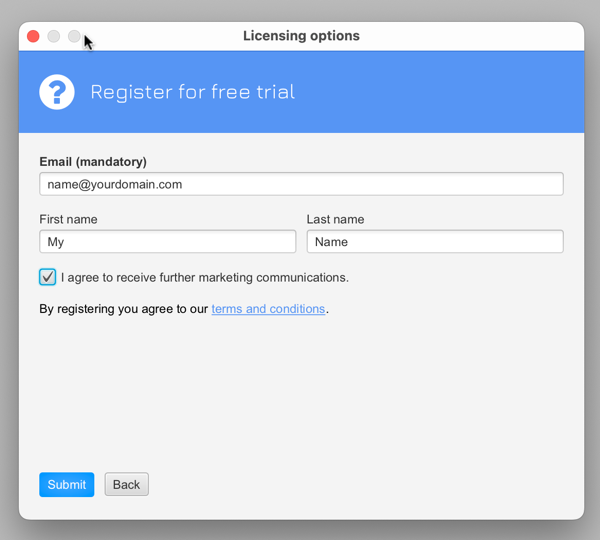Open the terms and conditions link
The width and height of the screenshot is (600, 540).
point(268,309)
